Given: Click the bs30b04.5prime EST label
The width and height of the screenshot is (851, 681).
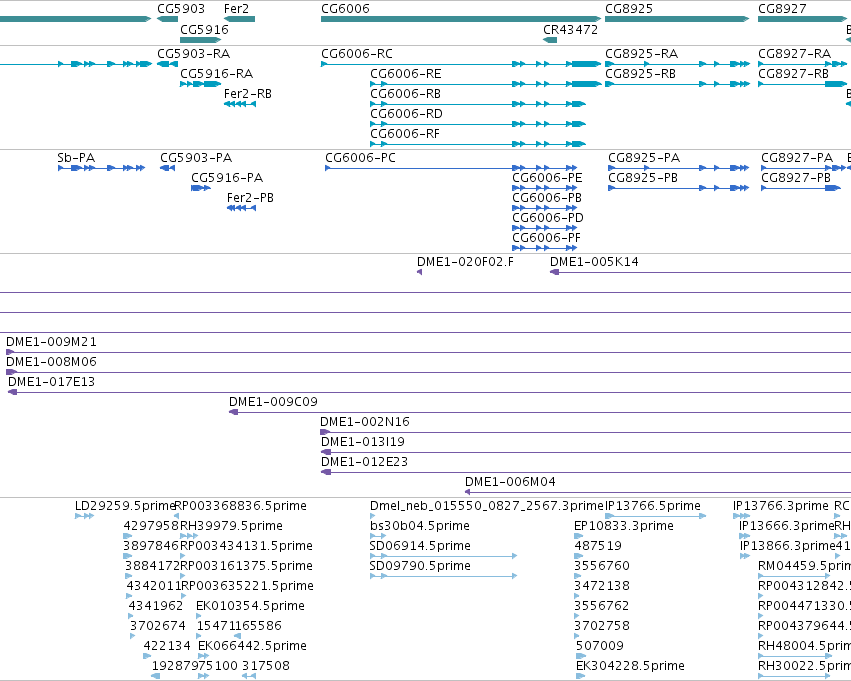Looking at the screenshot, I should coord(420,526).
